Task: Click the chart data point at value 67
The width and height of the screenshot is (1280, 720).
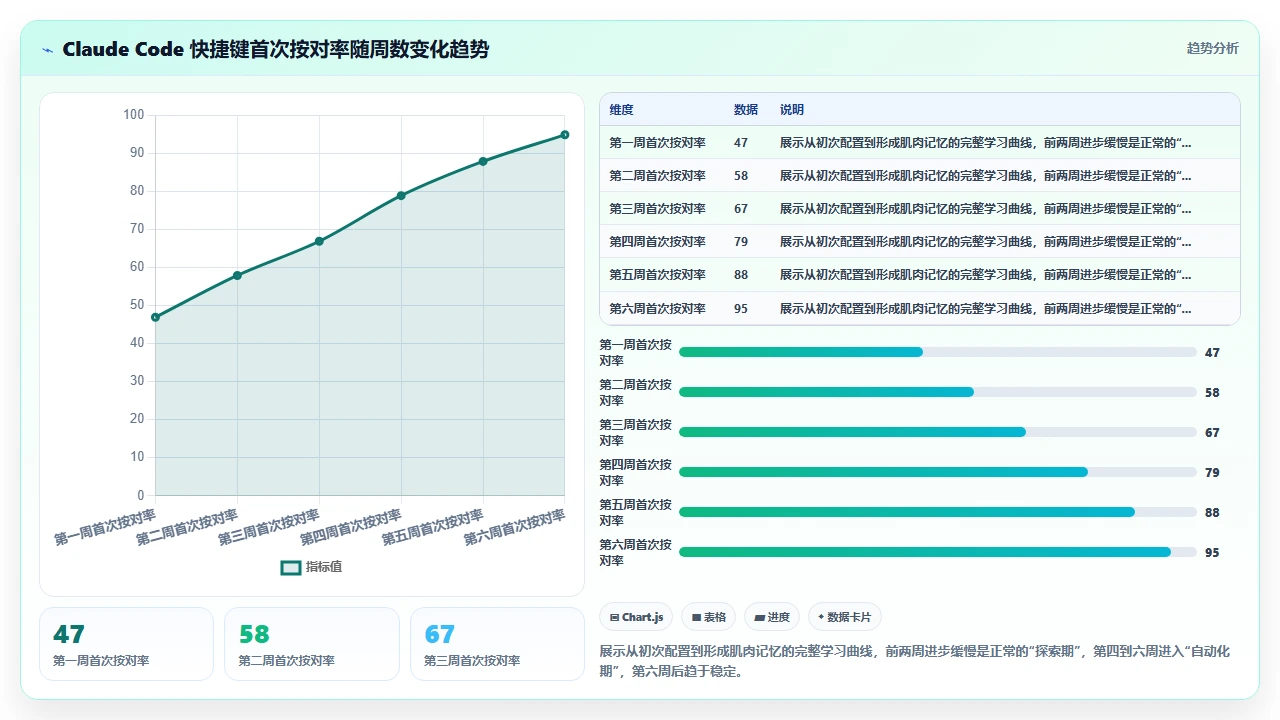Action: pyautogui.click(x=319, y=241)
